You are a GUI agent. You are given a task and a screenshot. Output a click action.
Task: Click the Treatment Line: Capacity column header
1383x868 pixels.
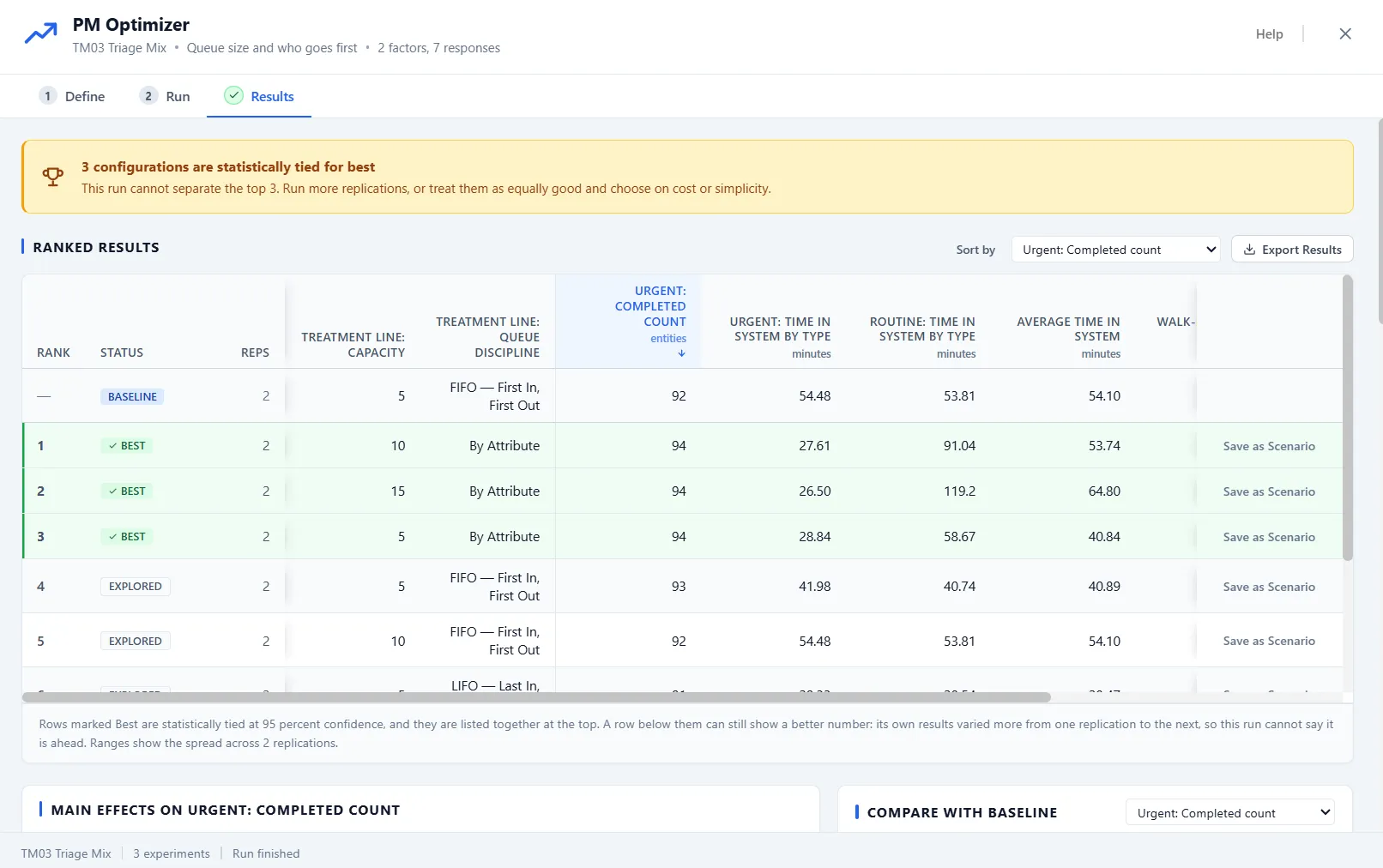(353, 345)
